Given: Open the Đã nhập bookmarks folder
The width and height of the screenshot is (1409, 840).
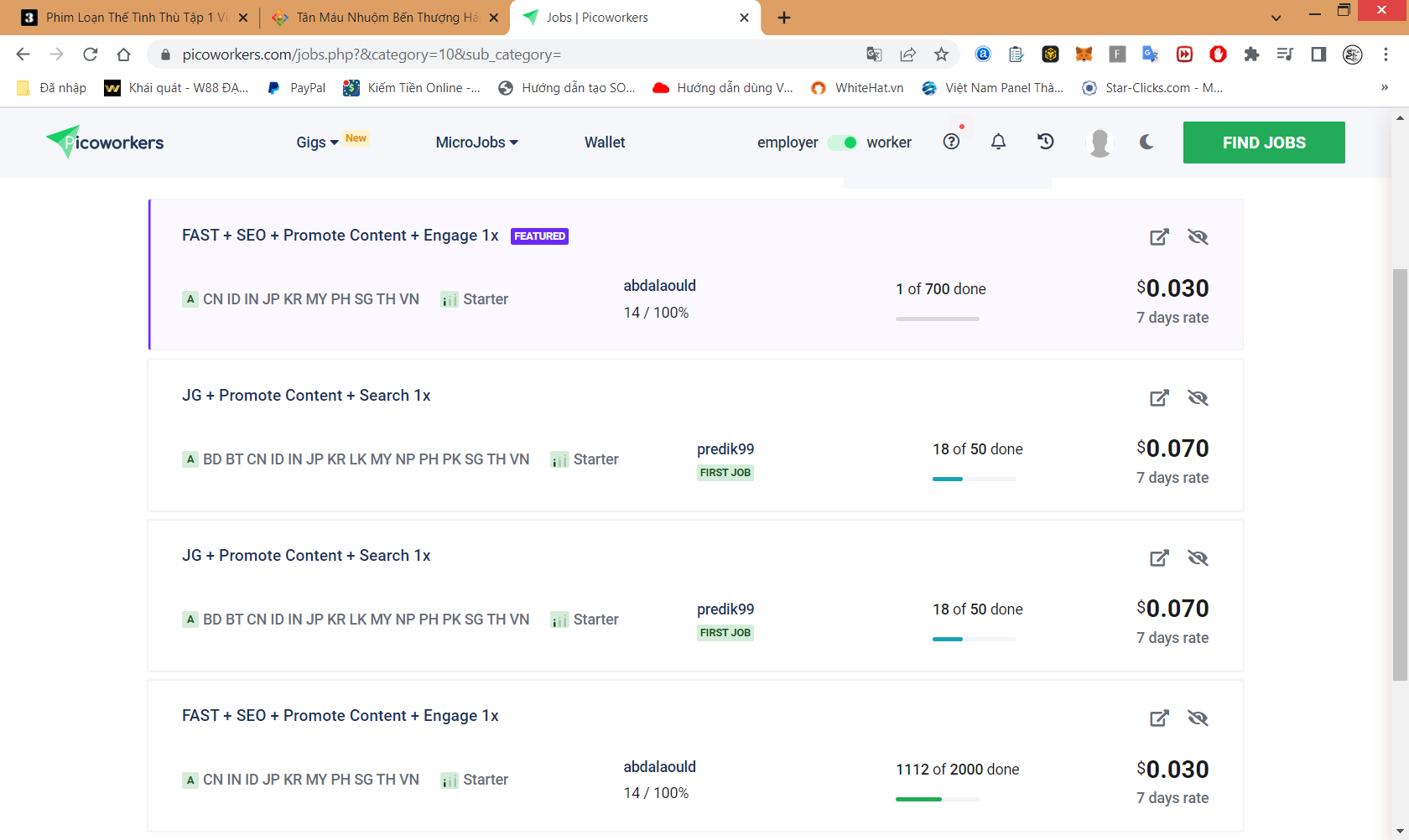Looking at the screenshot, I should point(51,87).
